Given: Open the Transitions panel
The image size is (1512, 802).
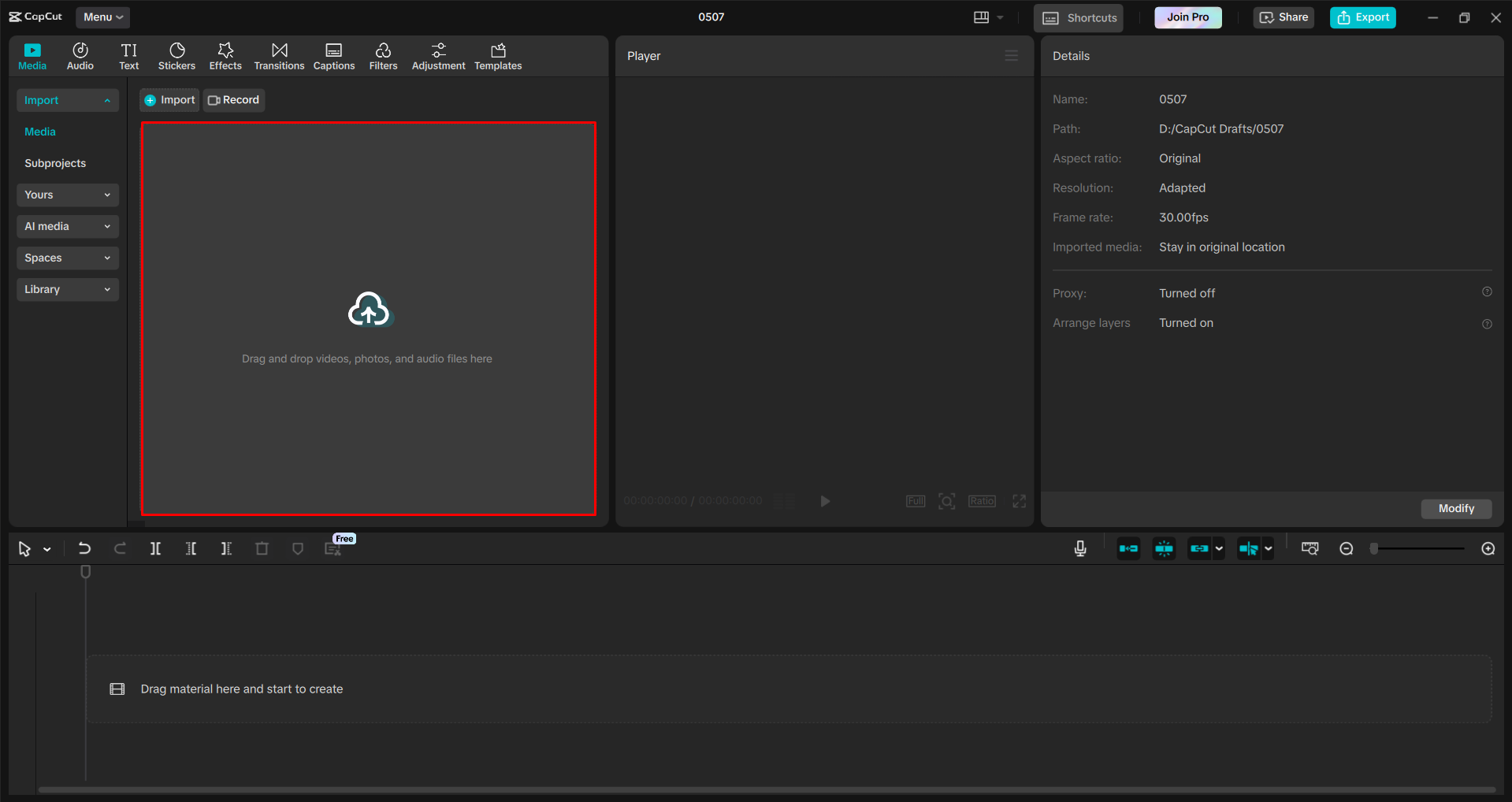Looking at the screenshot, I should click(x=279, y=55).
